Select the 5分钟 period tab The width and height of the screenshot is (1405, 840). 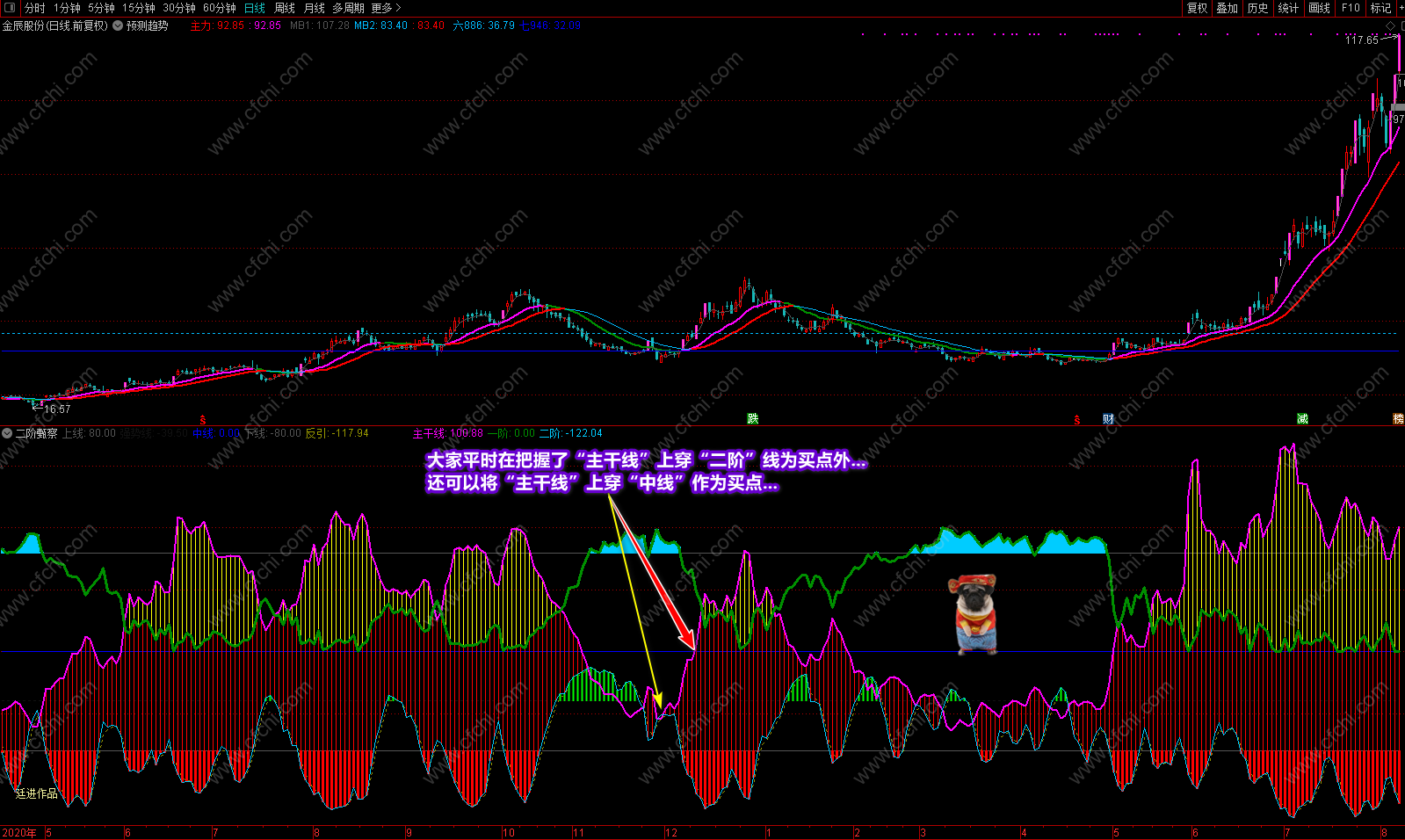click(101, 8)
